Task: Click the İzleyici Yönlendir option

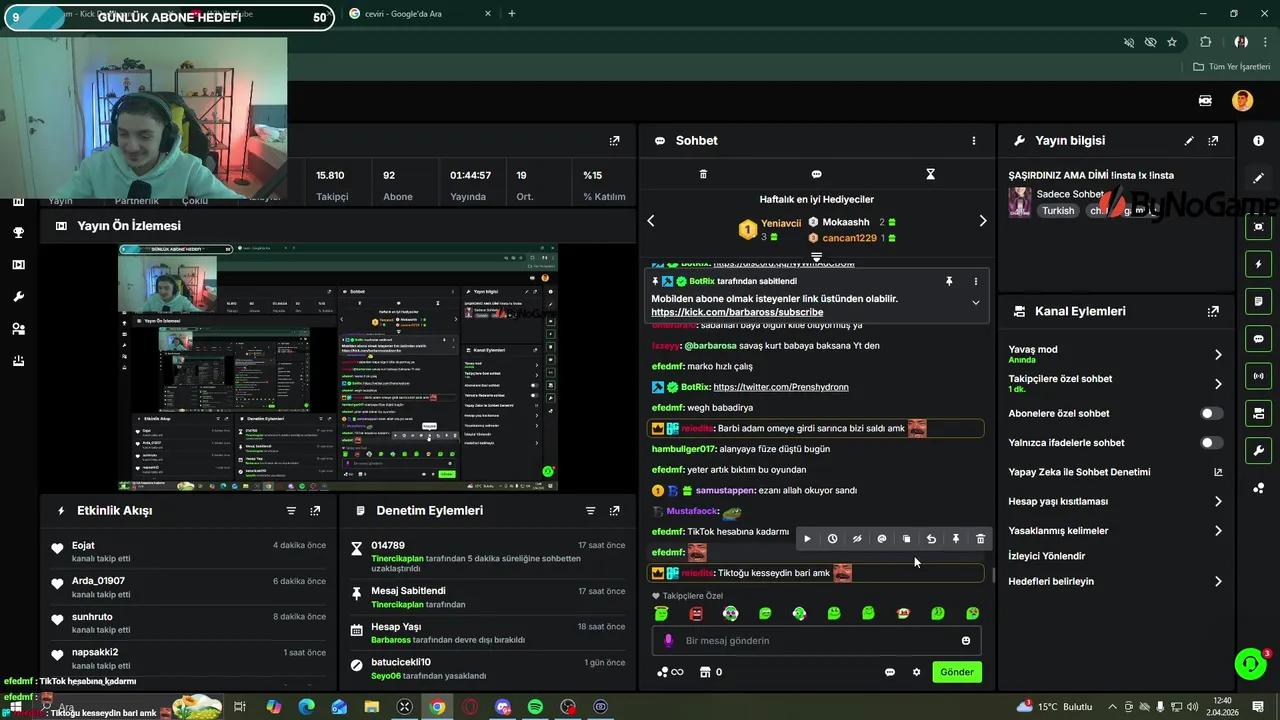Action: pyautogui.click(x=1046, y=556)
